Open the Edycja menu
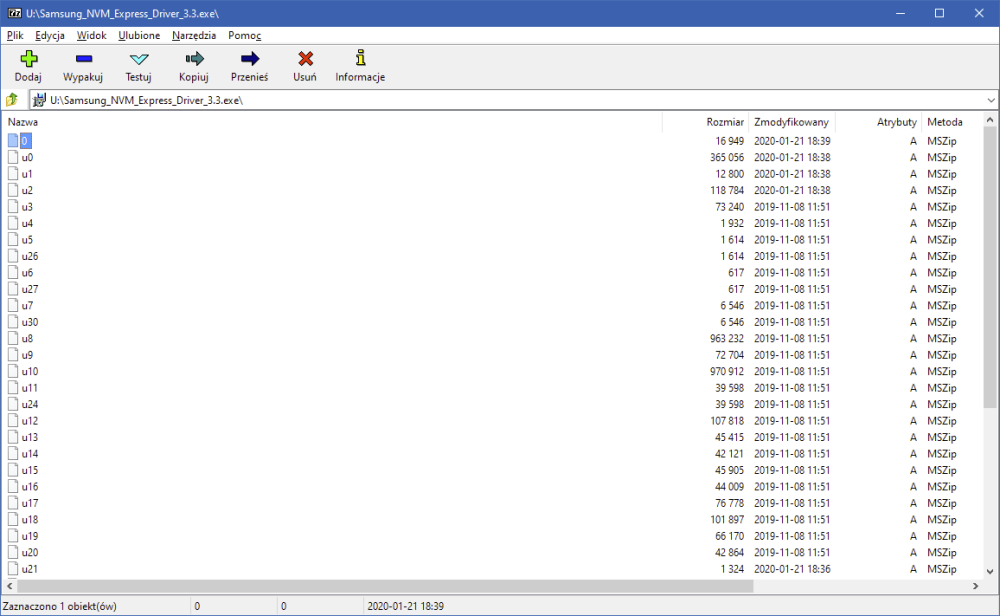Viewport: 1000px width, 616px height. tap(50, 35)
